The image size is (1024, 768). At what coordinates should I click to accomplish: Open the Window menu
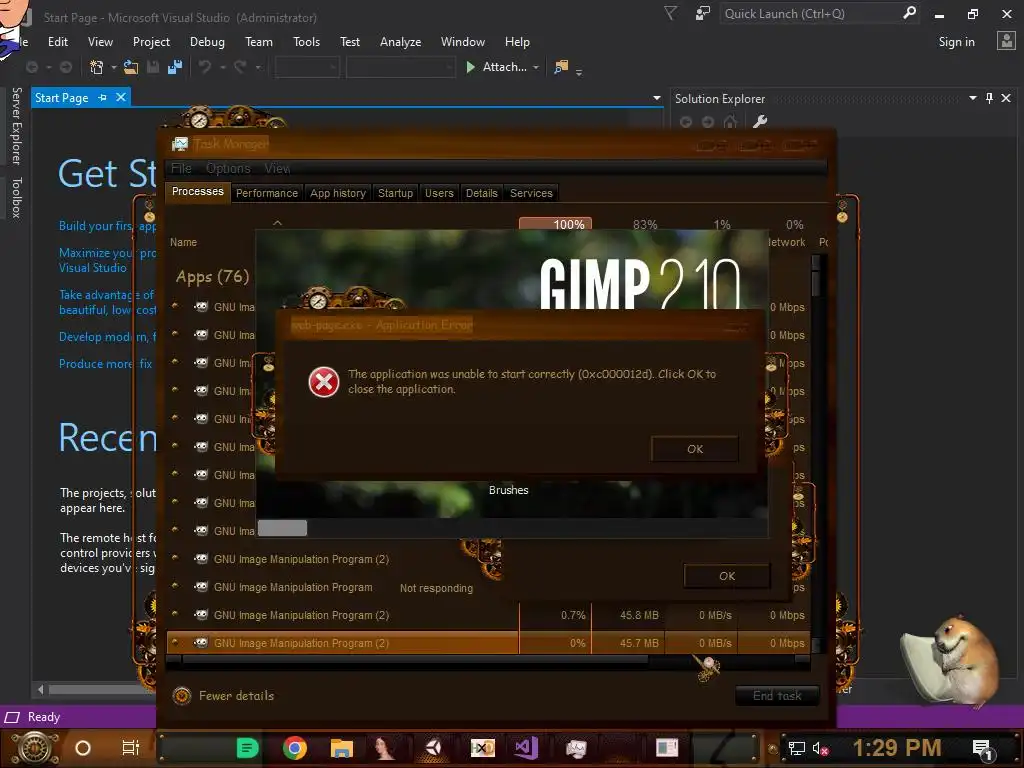tap(462, 42)
